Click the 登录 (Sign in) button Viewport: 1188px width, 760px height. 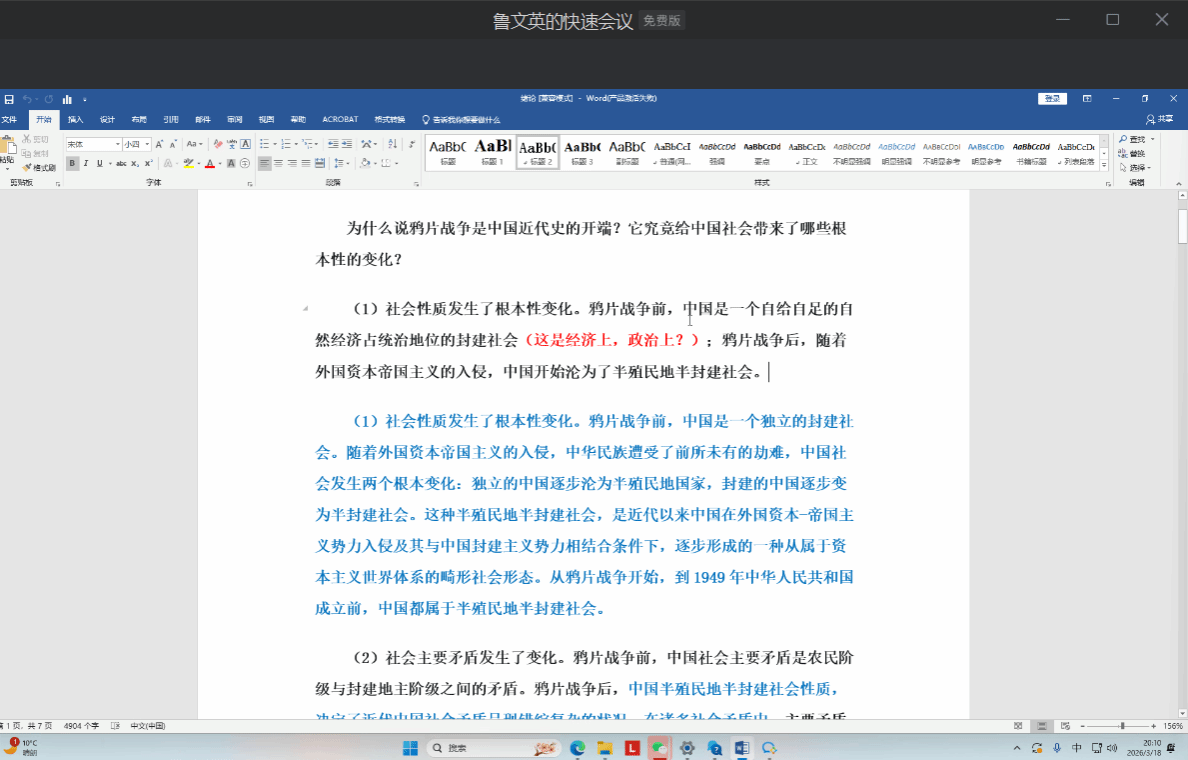[x=1052, y=99]
